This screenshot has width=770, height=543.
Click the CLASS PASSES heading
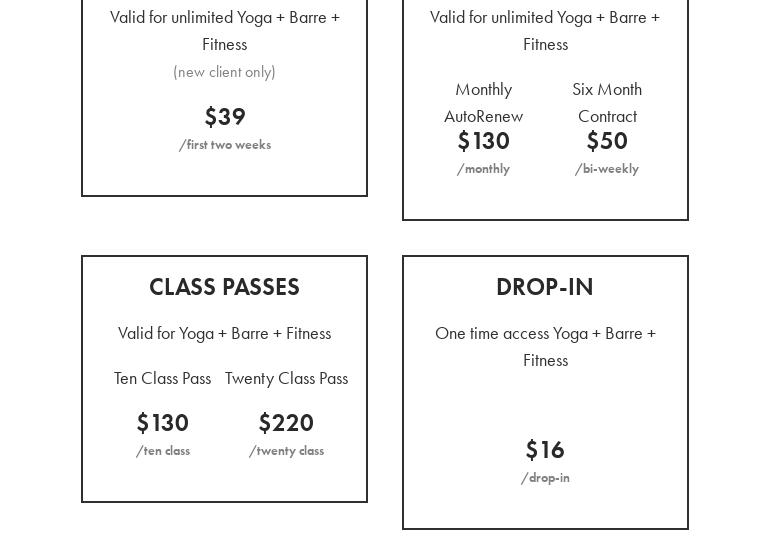pyautogui.click(x=224, y=287)
